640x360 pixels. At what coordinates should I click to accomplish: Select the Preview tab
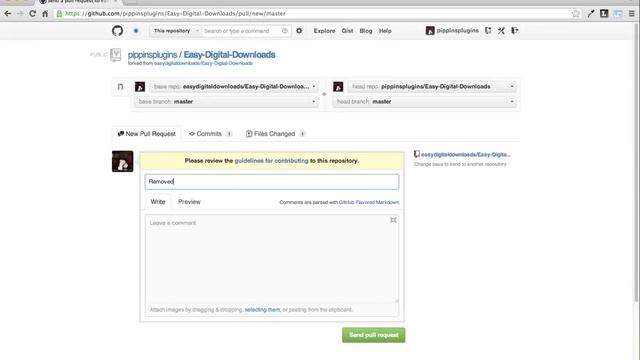pos(189,202)
